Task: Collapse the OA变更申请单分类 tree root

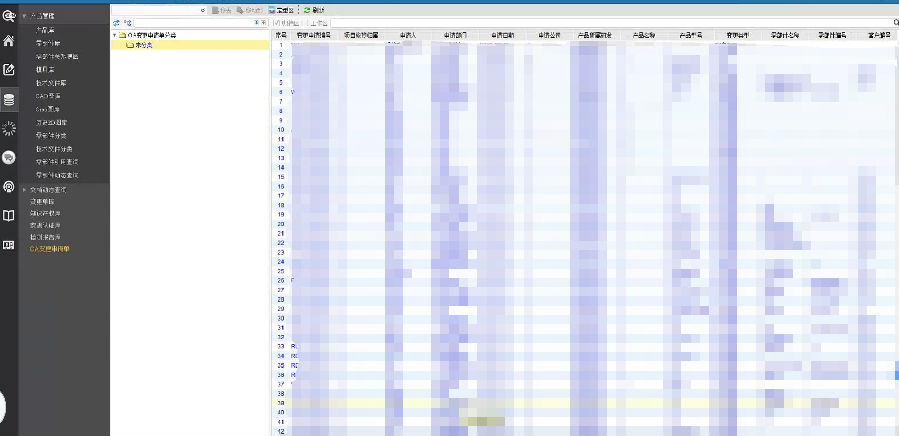Action: [115, 36]
